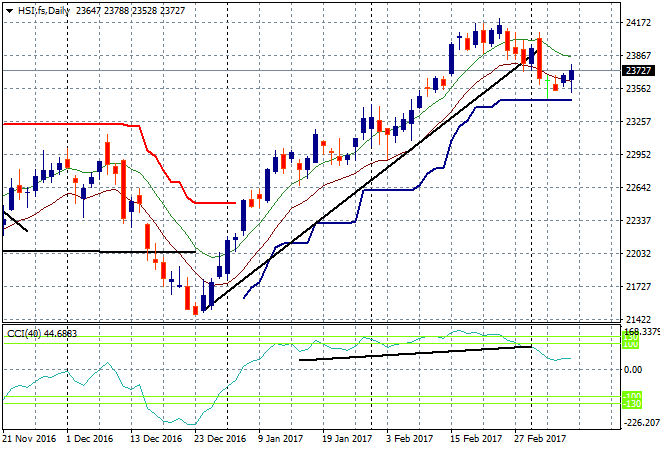Click the 19 Jan 2017 date label
Viewport: 660px width, 450px height.
coord(347,439)
